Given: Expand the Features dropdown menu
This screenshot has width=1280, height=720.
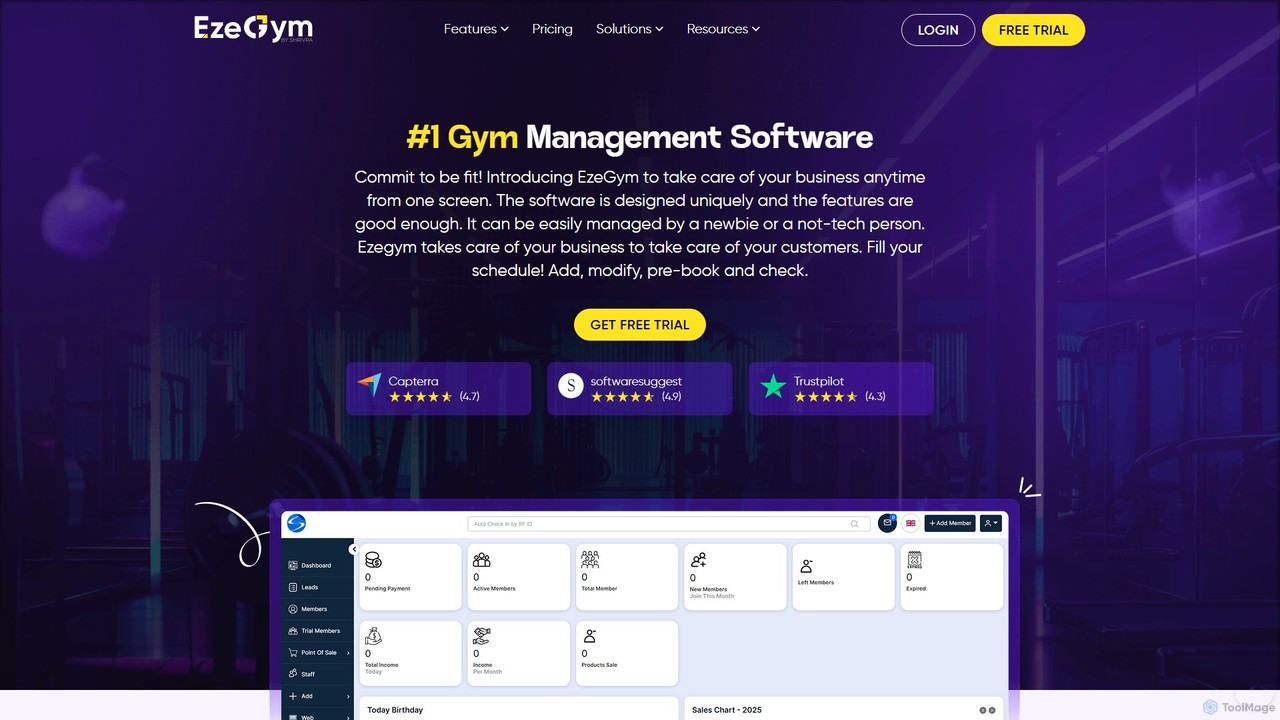Looking at the screenshot, I should [476, 29].
